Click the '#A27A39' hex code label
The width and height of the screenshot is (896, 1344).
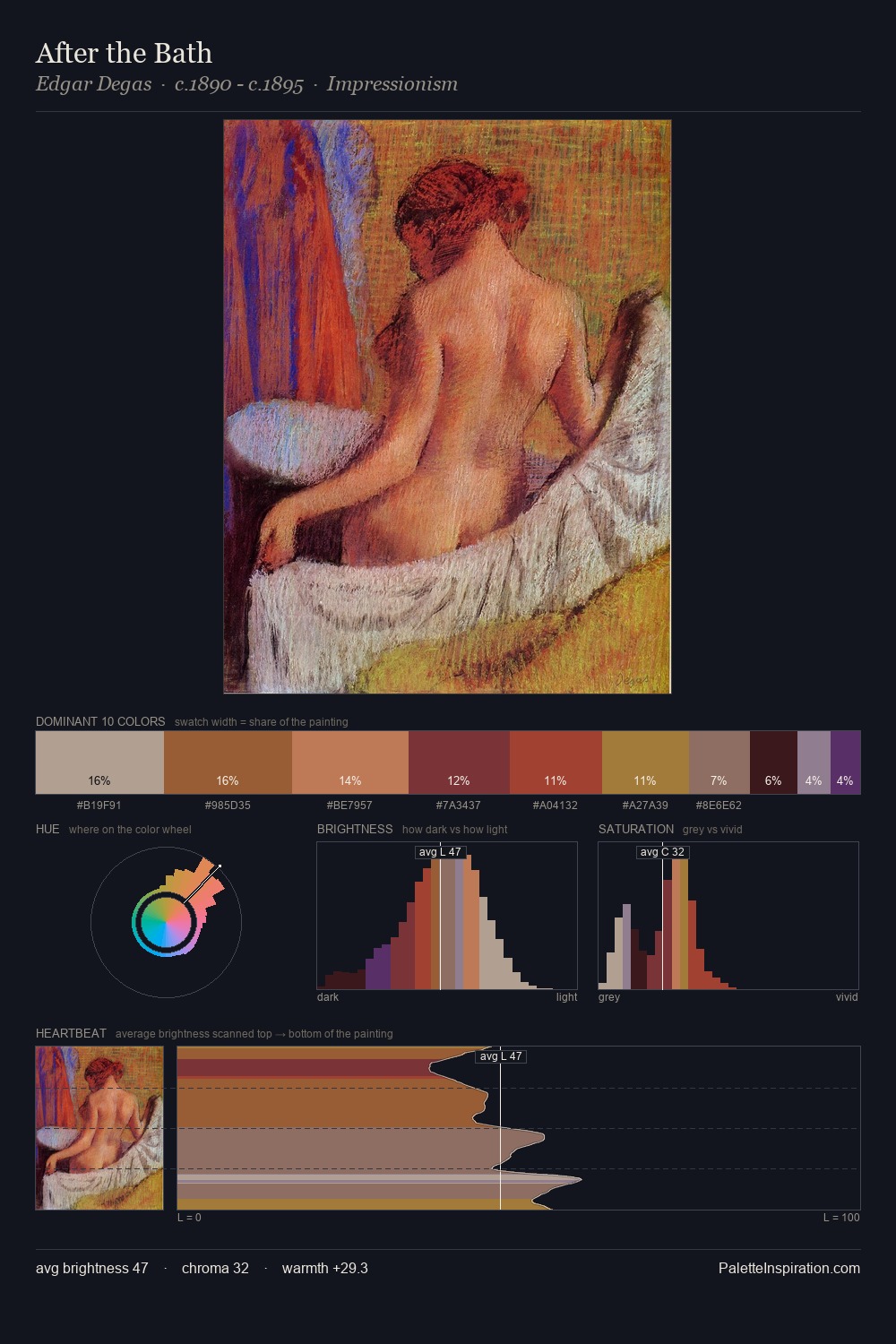click(645, 806)
